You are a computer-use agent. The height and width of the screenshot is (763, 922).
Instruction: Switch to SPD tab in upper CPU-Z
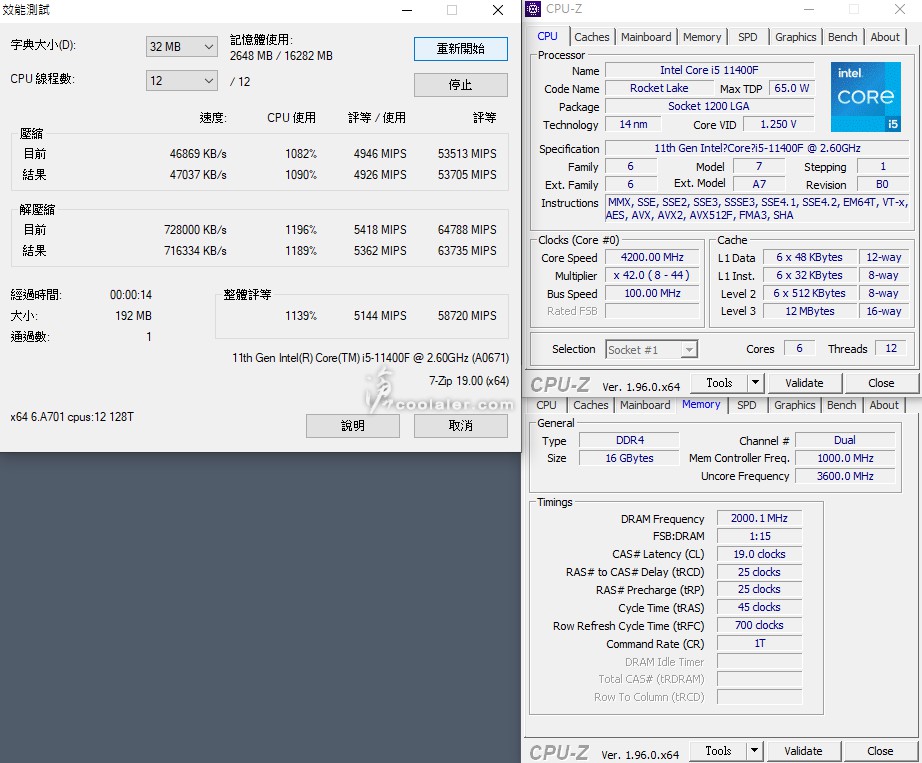[x=747, y=37]
